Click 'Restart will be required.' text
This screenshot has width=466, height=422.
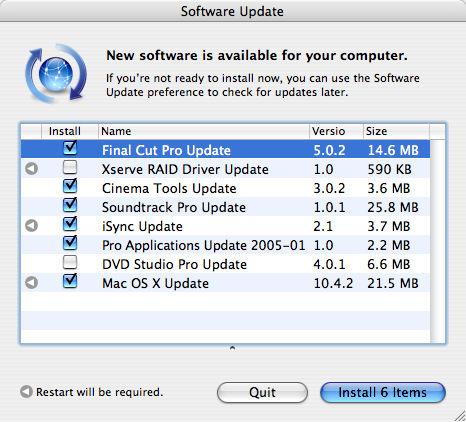[100, 392]
